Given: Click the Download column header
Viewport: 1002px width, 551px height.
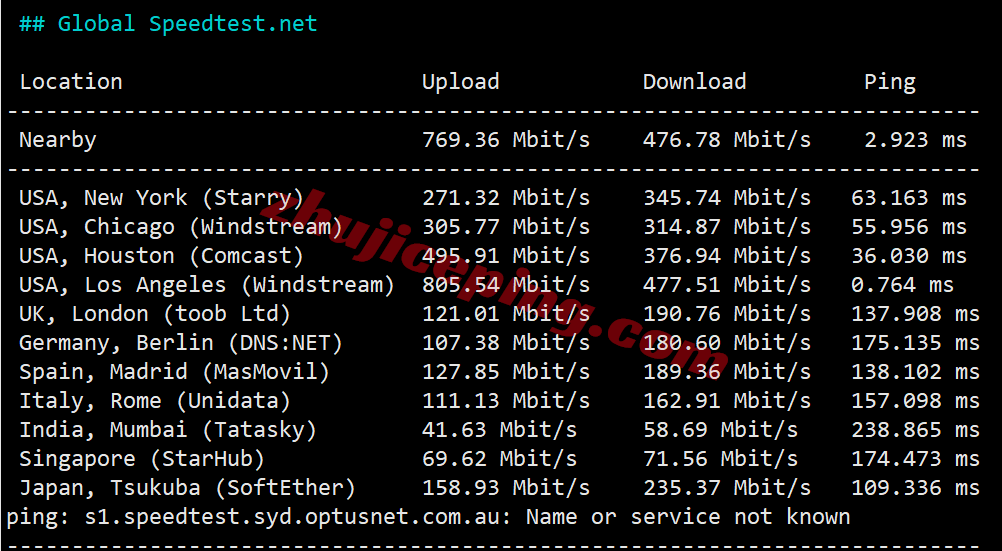Looking at the screenshot, I should point(695,82).
